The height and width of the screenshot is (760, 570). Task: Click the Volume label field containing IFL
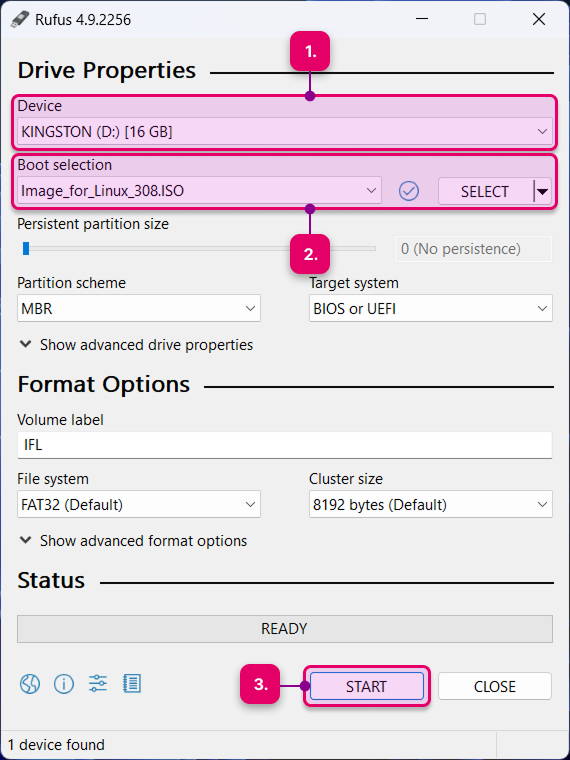(x=285, y=445)
